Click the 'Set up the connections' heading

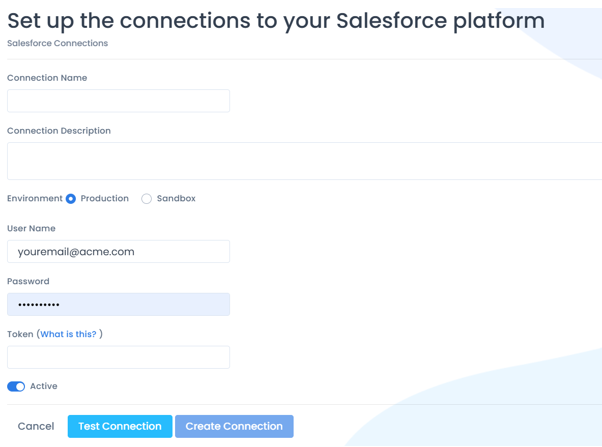[x=276, y=21]
